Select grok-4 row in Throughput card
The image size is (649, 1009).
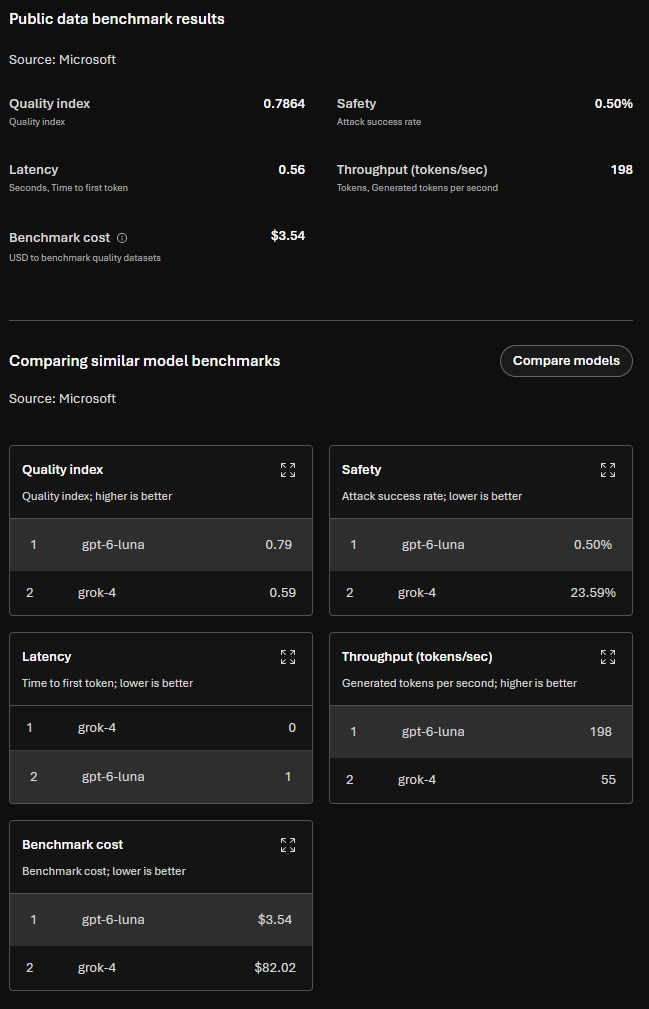[x=480, y=780]
